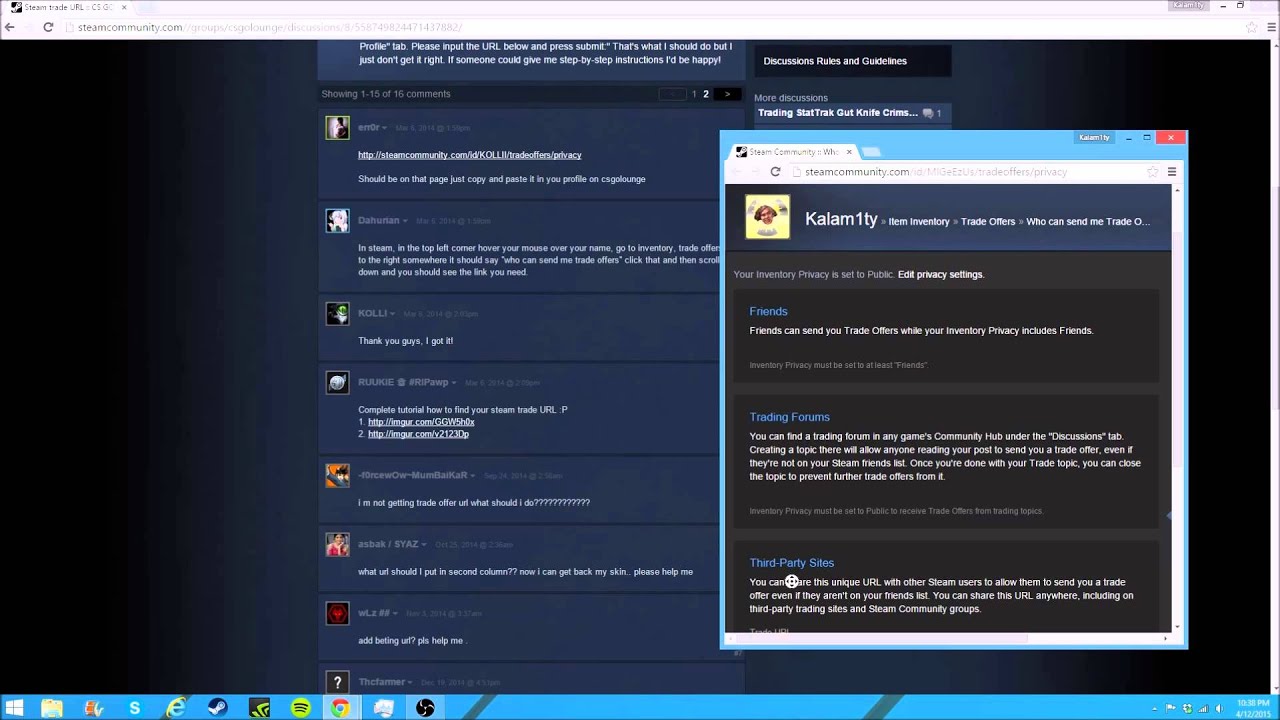The image size is (1280, 720).
Task: Open the Trading Forums section heading
Action: [x=789, y=417]
